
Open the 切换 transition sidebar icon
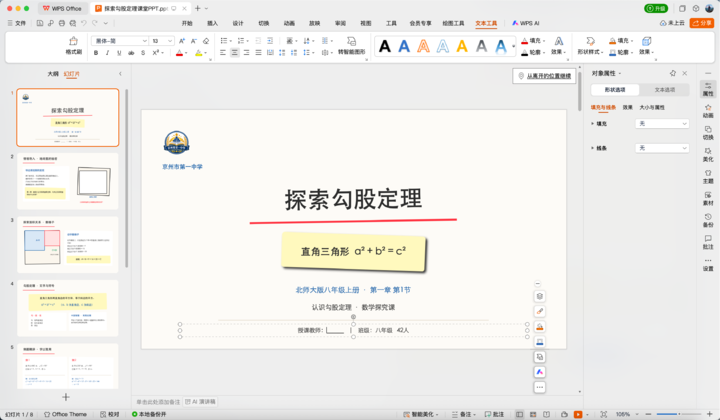[708, 132]
